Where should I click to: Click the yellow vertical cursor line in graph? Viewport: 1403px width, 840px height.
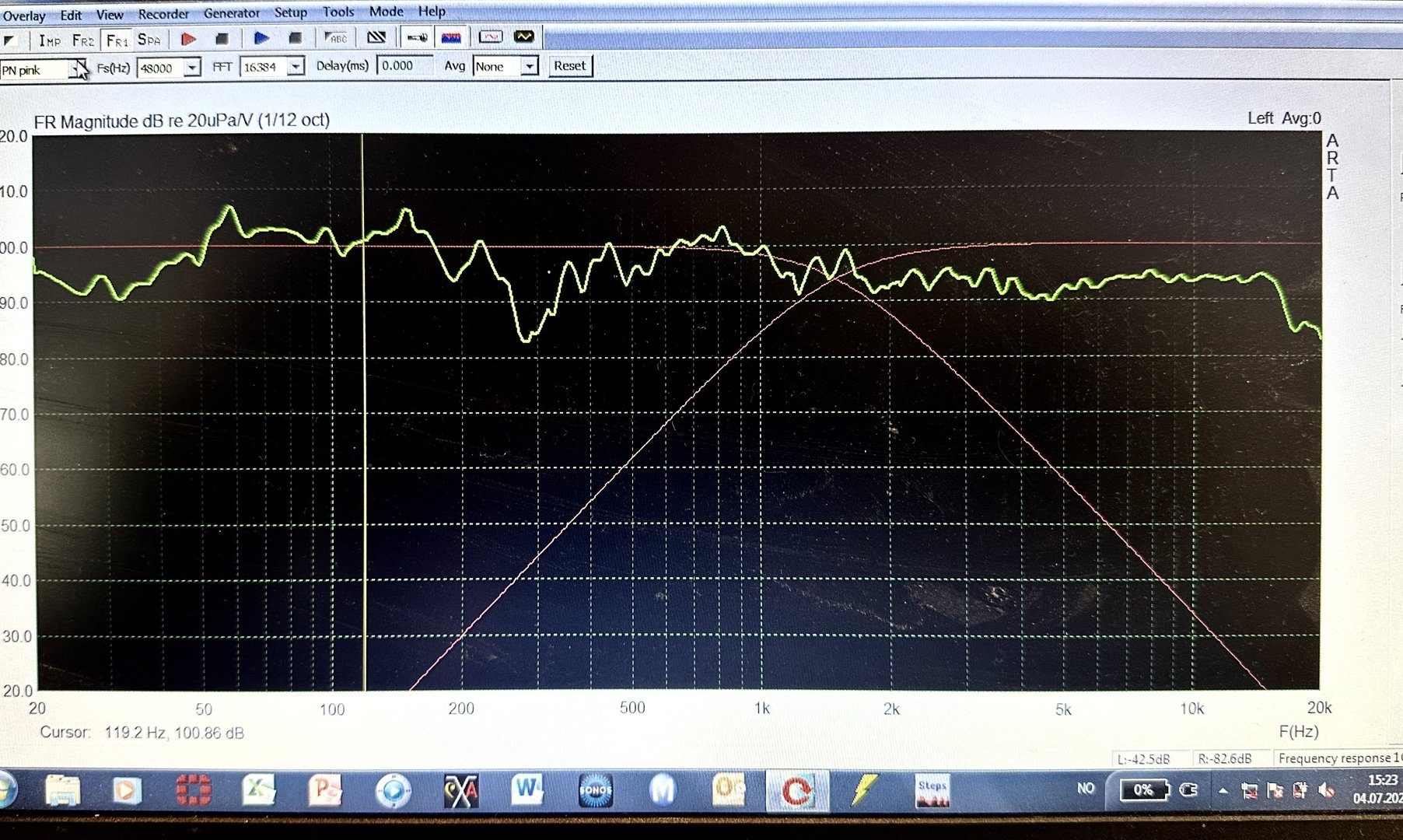(x=363, y=412)
